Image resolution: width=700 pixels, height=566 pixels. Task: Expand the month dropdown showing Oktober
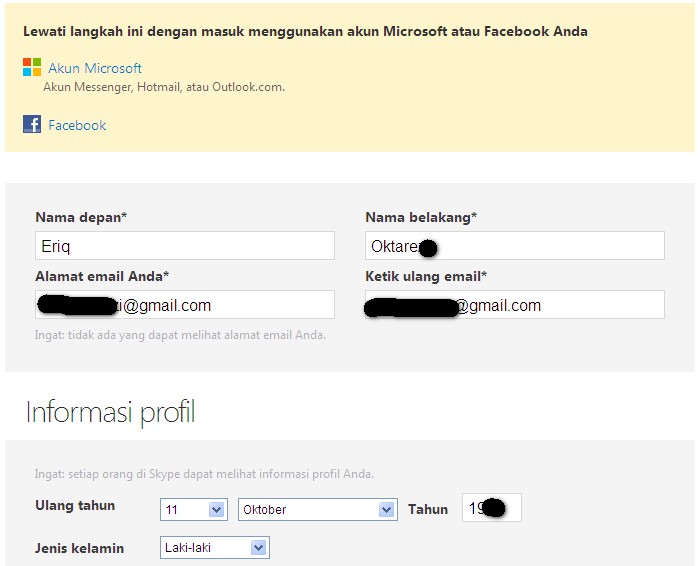pos(317,509)
